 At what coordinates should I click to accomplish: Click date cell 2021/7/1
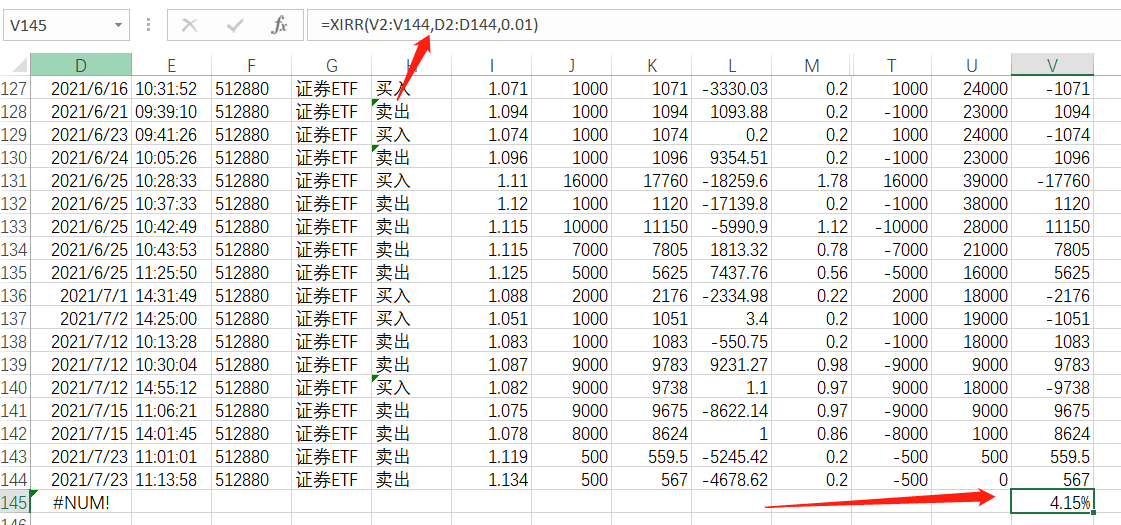81,295
